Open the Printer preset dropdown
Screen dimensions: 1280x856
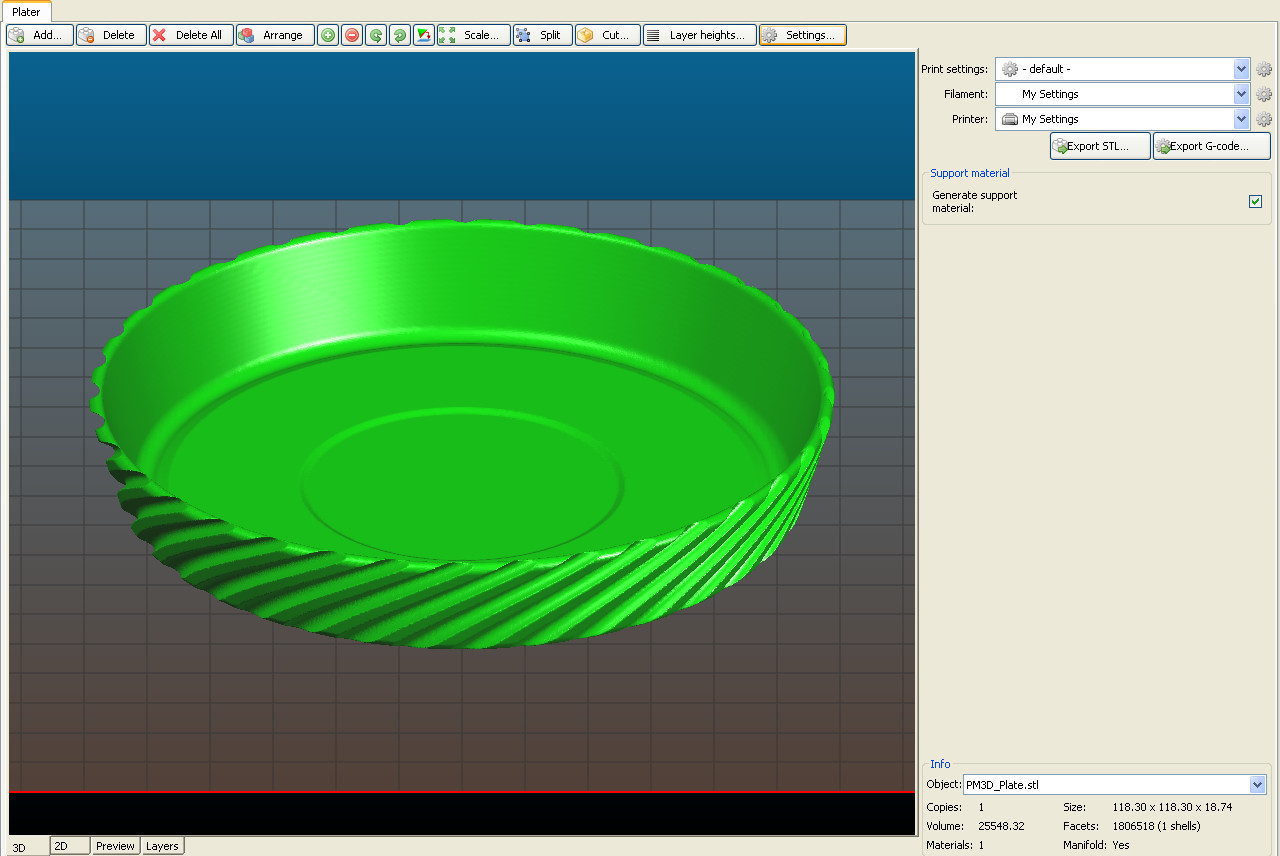(1241, 119)
